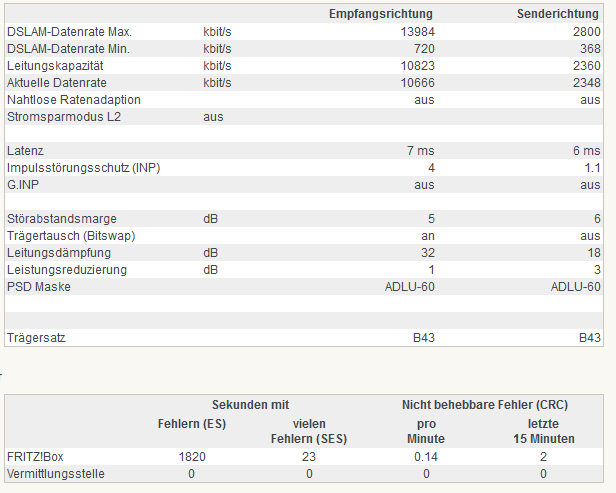Select the CRC per minute value 0.14
616x493 pixels.
pos(426,457)
